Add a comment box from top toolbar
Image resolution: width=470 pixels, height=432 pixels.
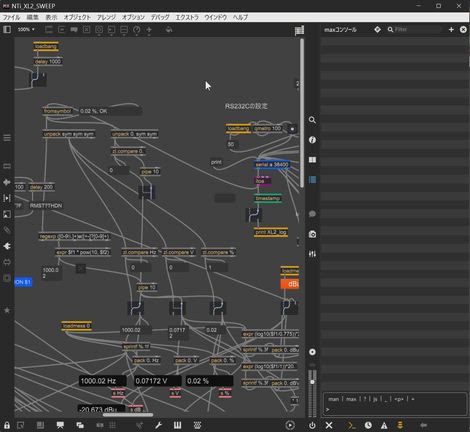(x=74, y=29)
